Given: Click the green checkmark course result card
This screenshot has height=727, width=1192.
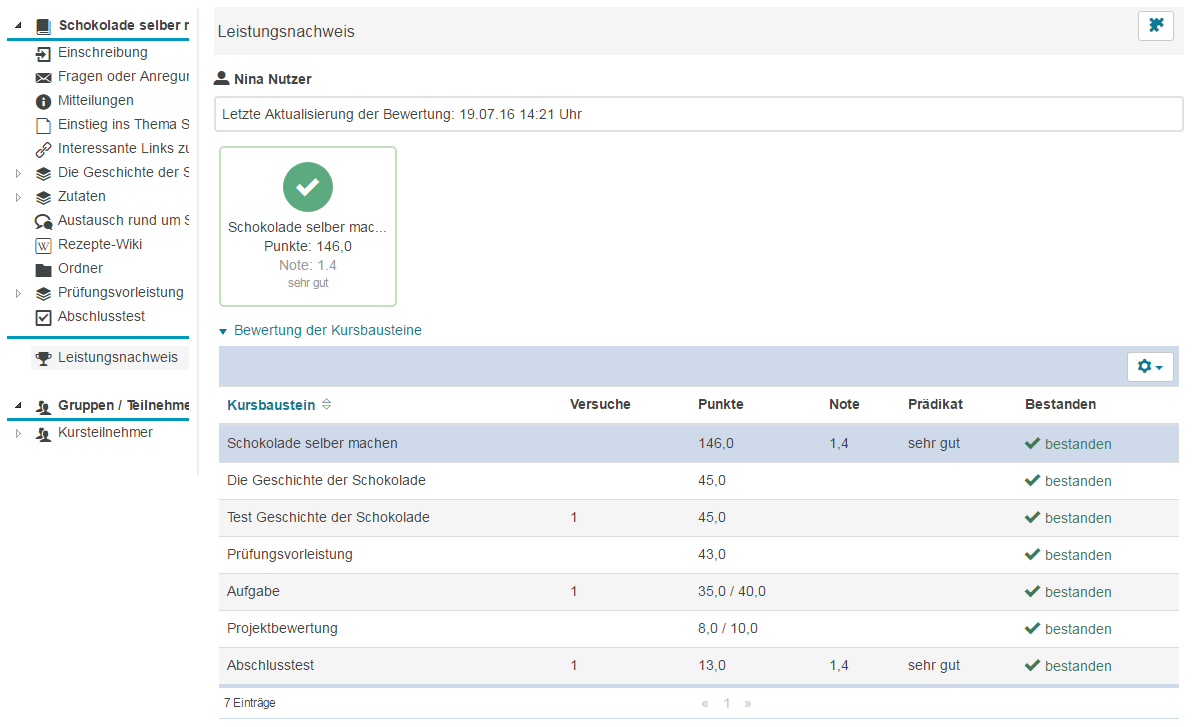Looking at the screenshot, I should (307, 226).
